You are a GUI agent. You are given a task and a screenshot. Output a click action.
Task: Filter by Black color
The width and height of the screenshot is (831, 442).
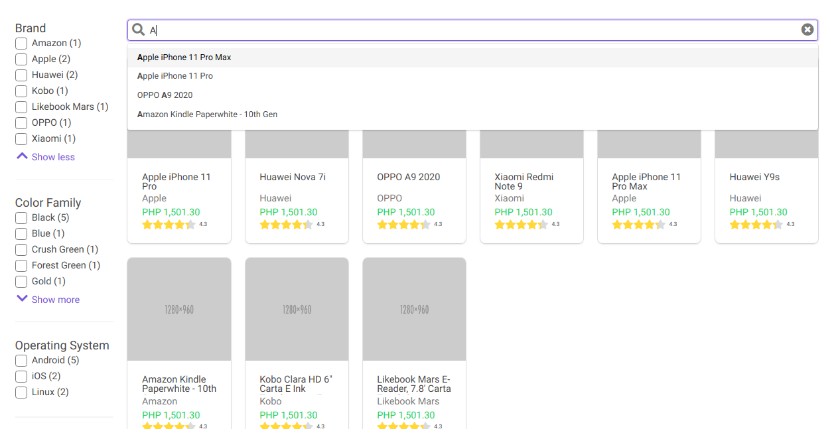(x=21, y=218)
